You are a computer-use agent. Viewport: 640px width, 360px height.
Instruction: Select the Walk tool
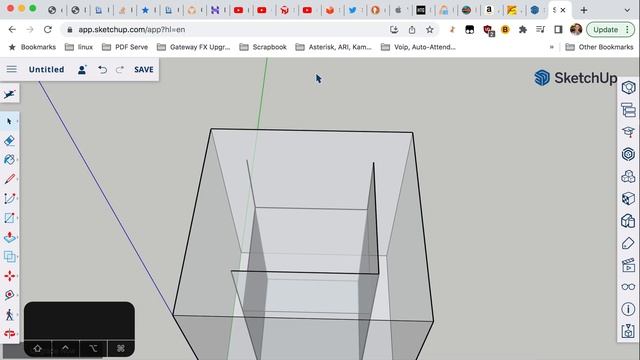point(9,314)
